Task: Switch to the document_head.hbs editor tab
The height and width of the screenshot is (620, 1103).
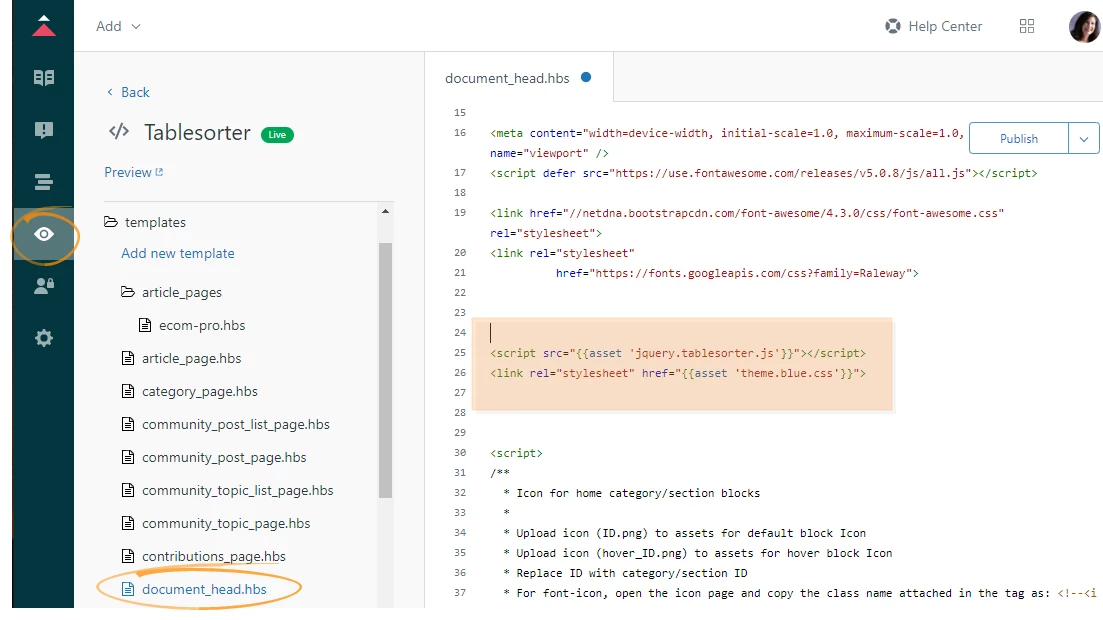Action: [518, 78]
